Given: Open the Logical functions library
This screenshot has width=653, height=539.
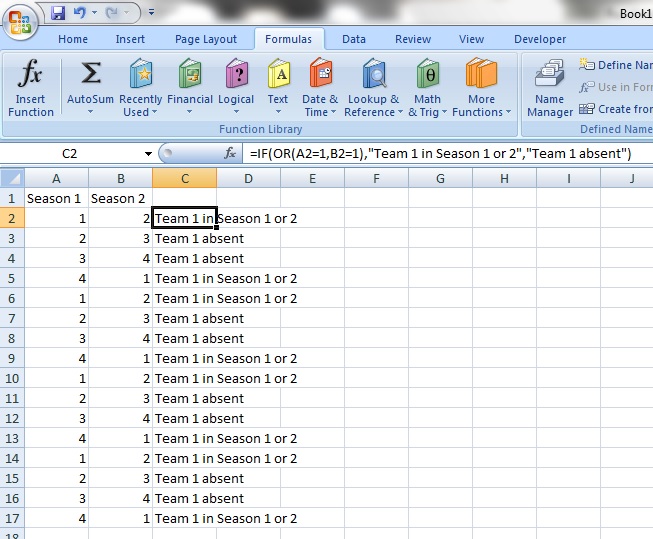Looking at the screenshot, I should 236,88.
